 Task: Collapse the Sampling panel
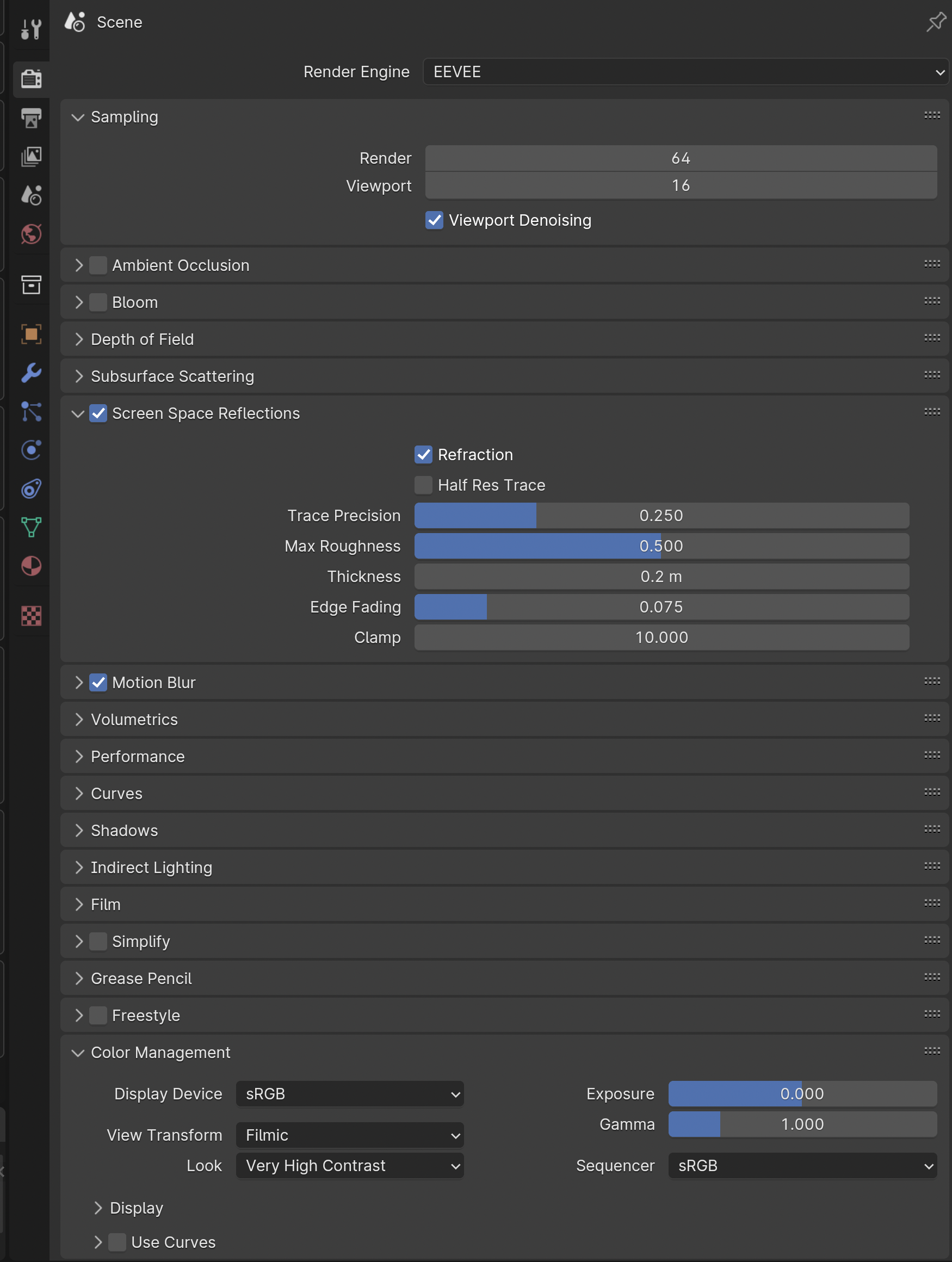(x=78, y=117)
